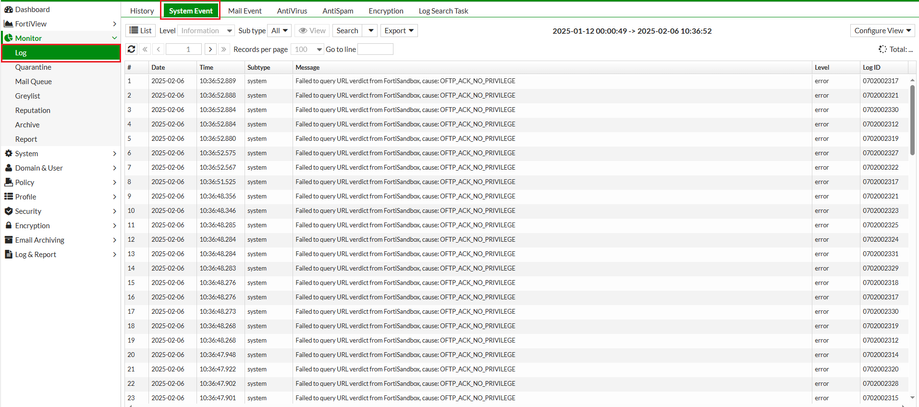Sort by the Message column header

553,67
